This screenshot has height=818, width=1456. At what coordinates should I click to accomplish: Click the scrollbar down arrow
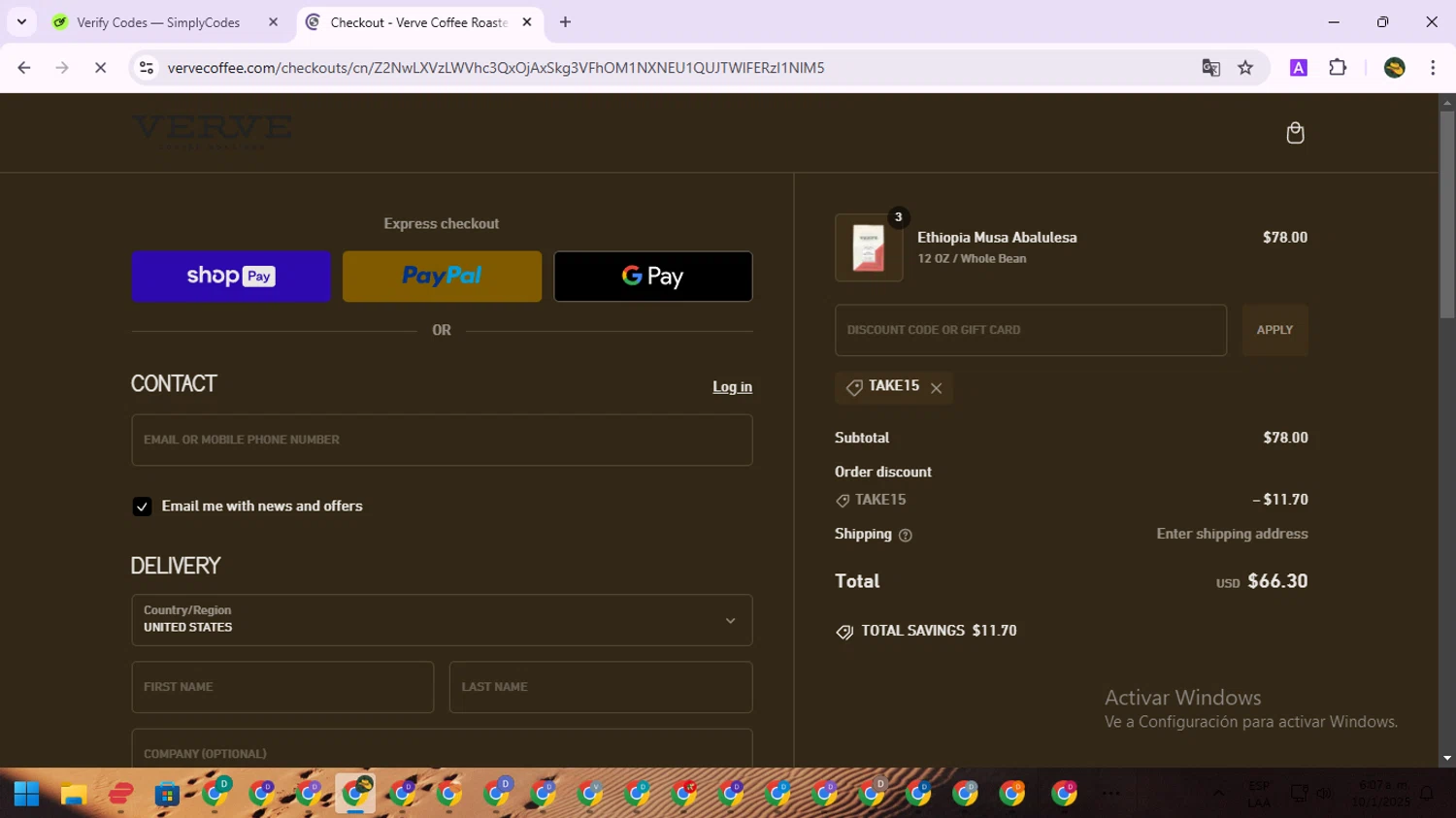click(x=1447, y=759)
